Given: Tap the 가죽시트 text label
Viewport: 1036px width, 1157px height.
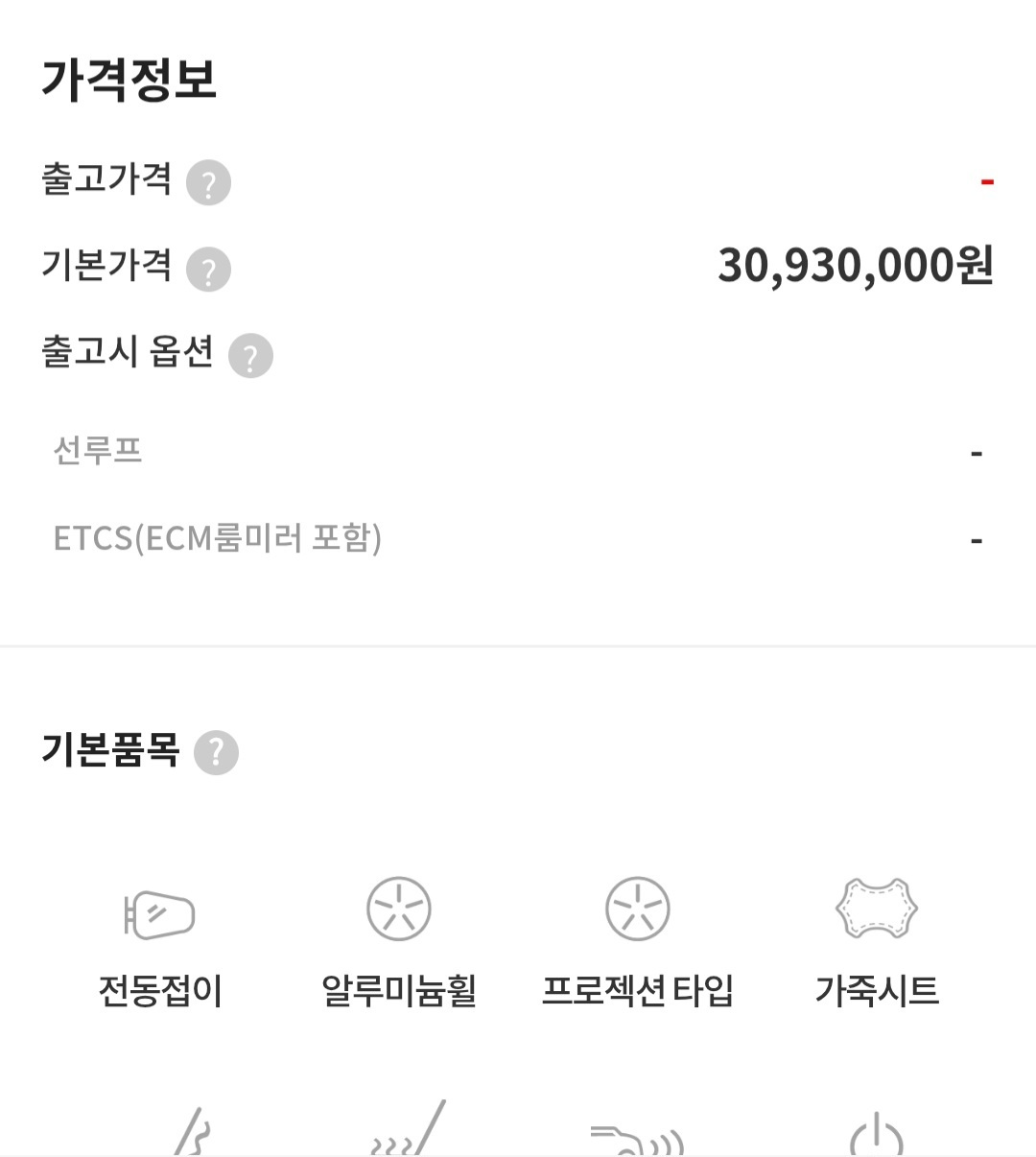Looking at the screenshot, I should (877, 991).
